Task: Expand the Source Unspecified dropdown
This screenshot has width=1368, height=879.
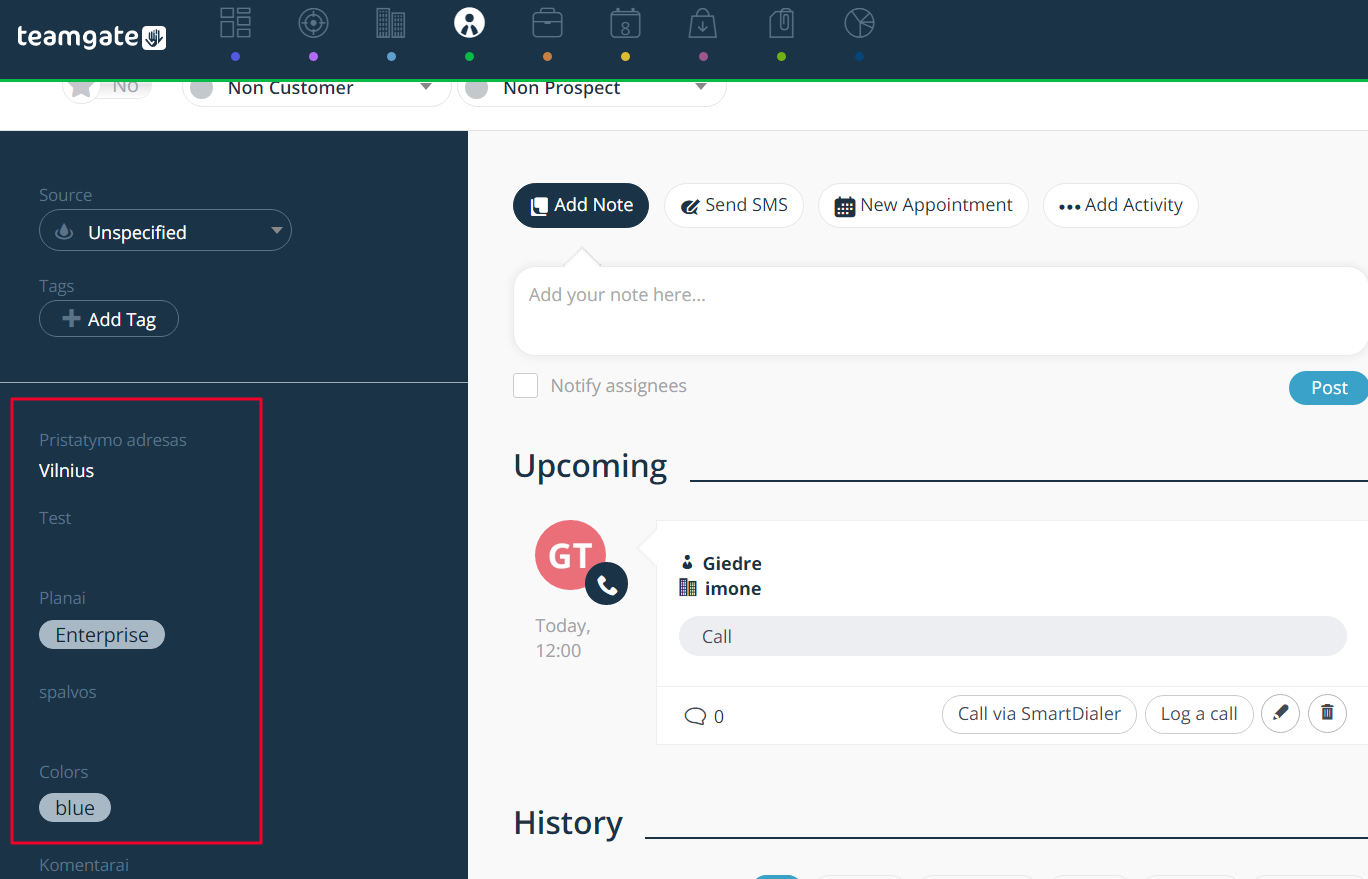Action: tap(165, 232)
